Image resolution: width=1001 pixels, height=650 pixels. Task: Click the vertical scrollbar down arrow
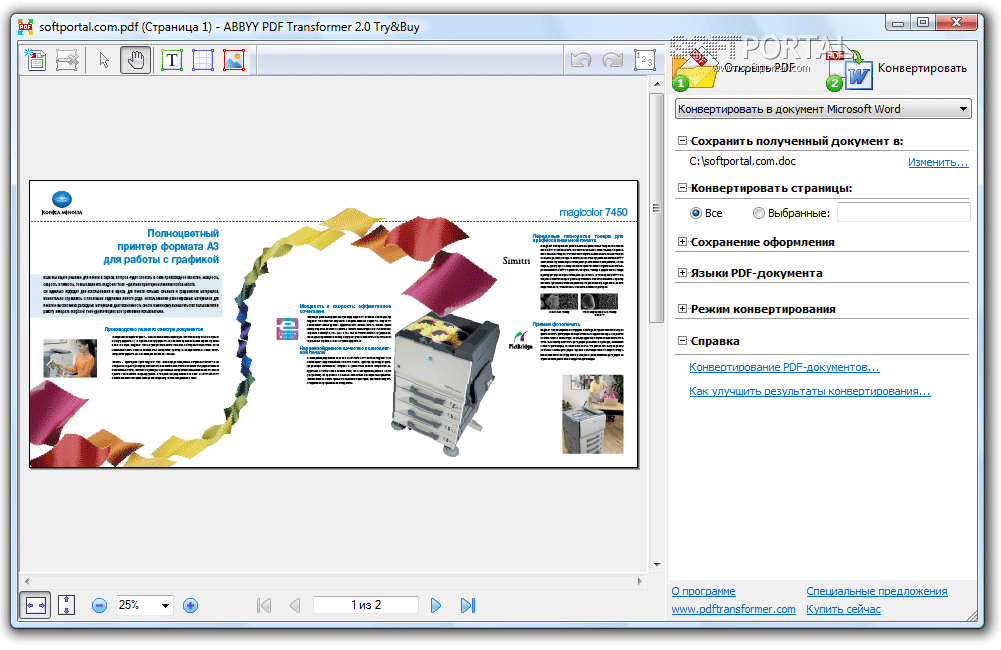[x=657, y=564]
